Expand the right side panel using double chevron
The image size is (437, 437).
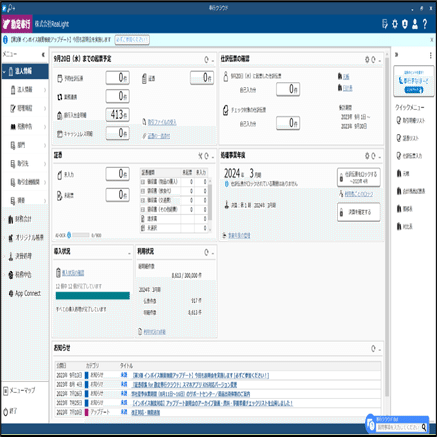point(397,54)
